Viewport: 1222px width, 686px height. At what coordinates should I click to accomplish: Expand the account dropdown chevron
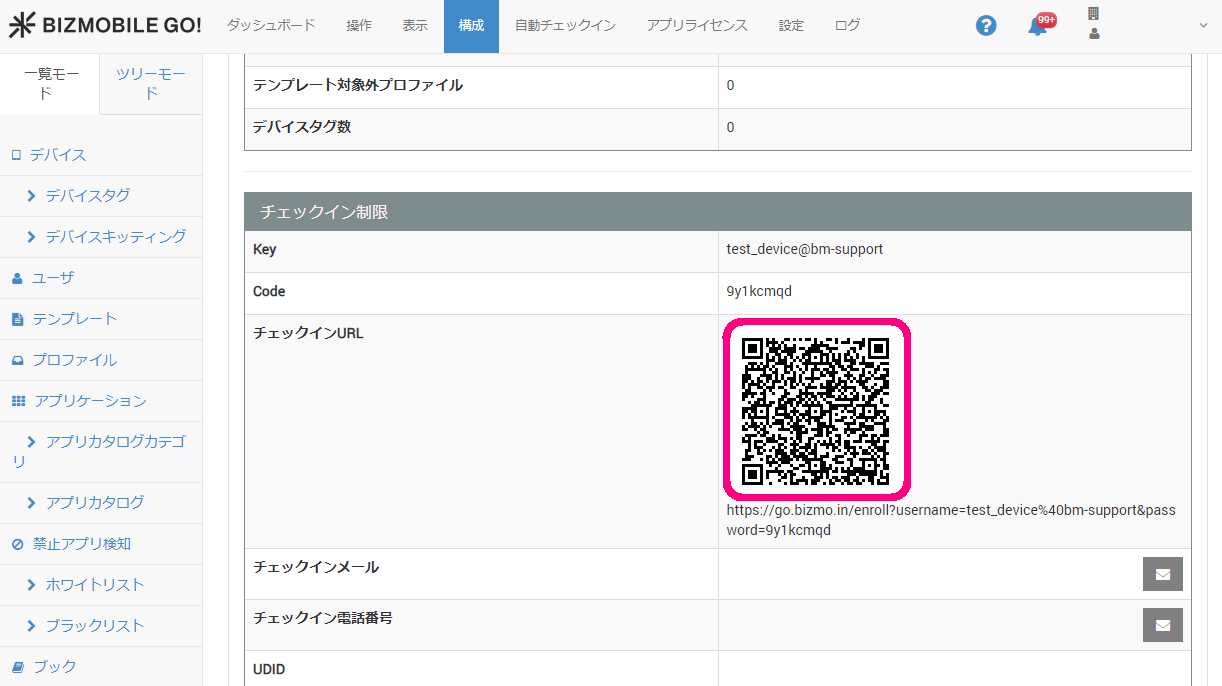click(1203, 26)
